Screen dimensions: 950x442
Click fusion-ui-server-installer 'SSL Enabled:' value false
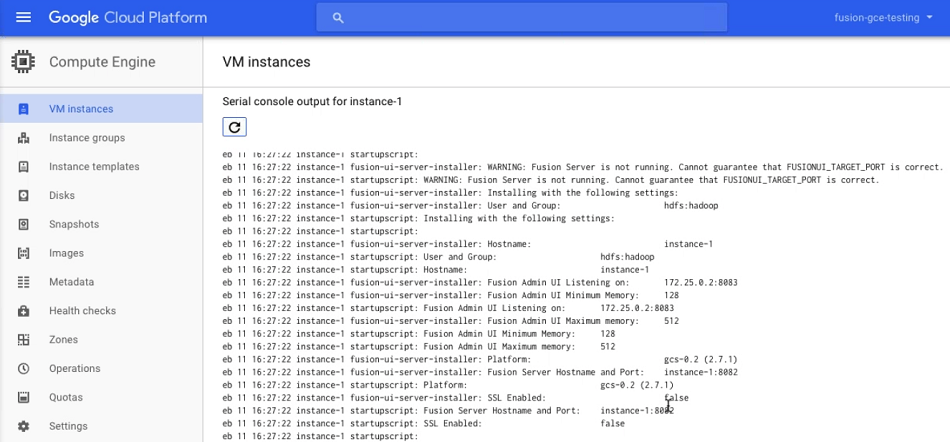click(x=676, y=398)
